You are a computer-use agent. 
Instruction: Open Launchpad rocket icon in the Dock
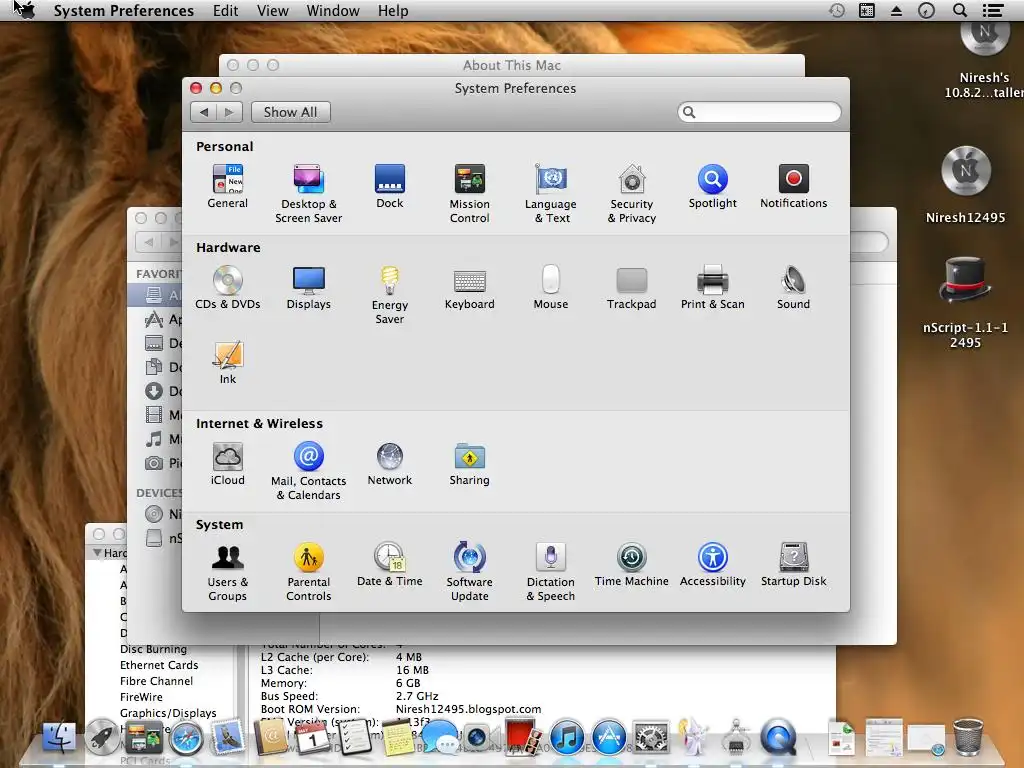pos(102,737)
